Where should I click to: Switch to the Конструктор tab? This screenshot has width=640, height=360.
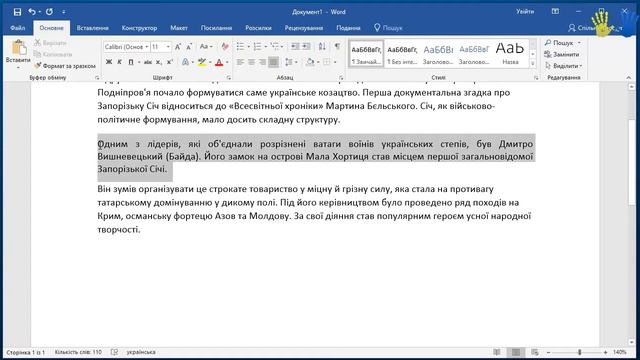tap(139, 28)
